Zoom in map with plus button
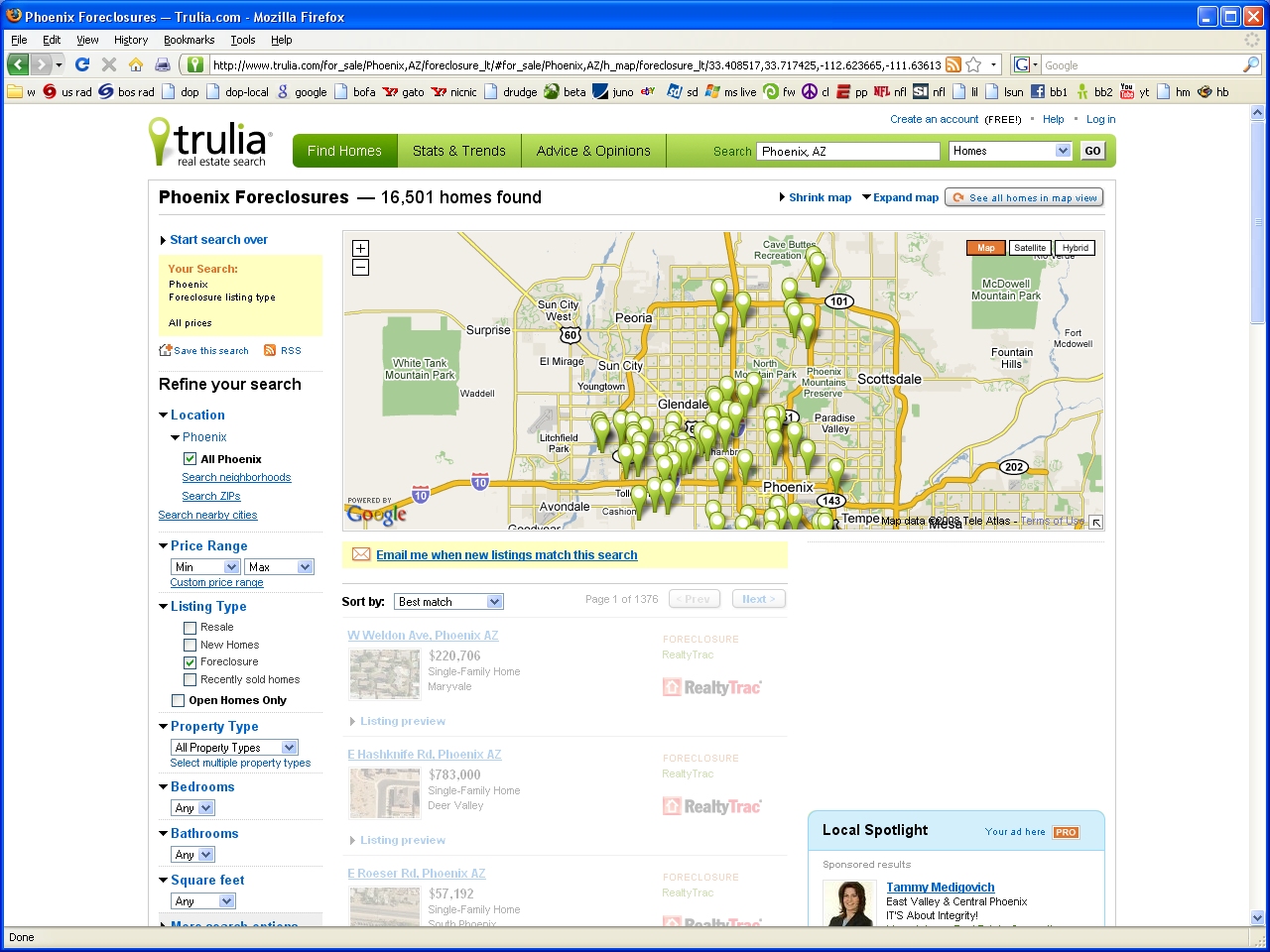Viewport: 1270px width, 952px height. pos(360,248)
